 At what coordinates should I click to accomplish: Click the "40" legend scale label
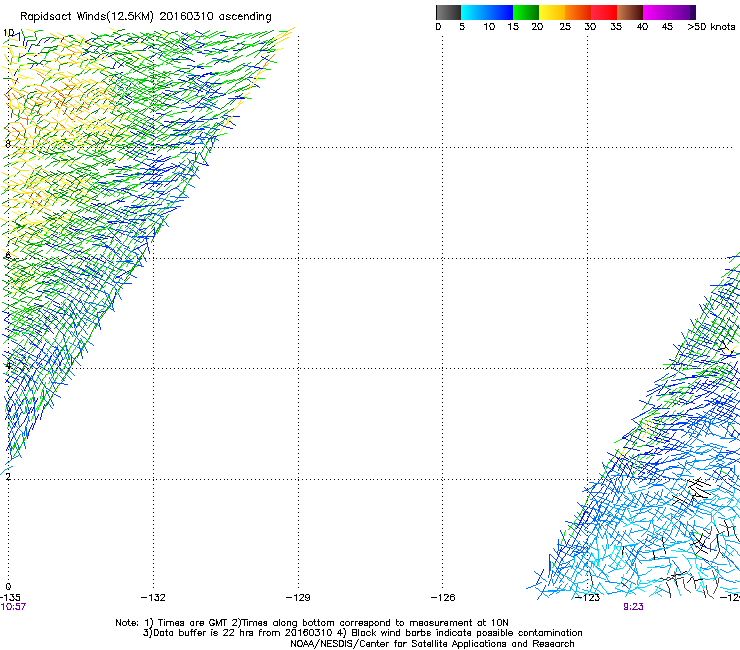pos(642,27)
